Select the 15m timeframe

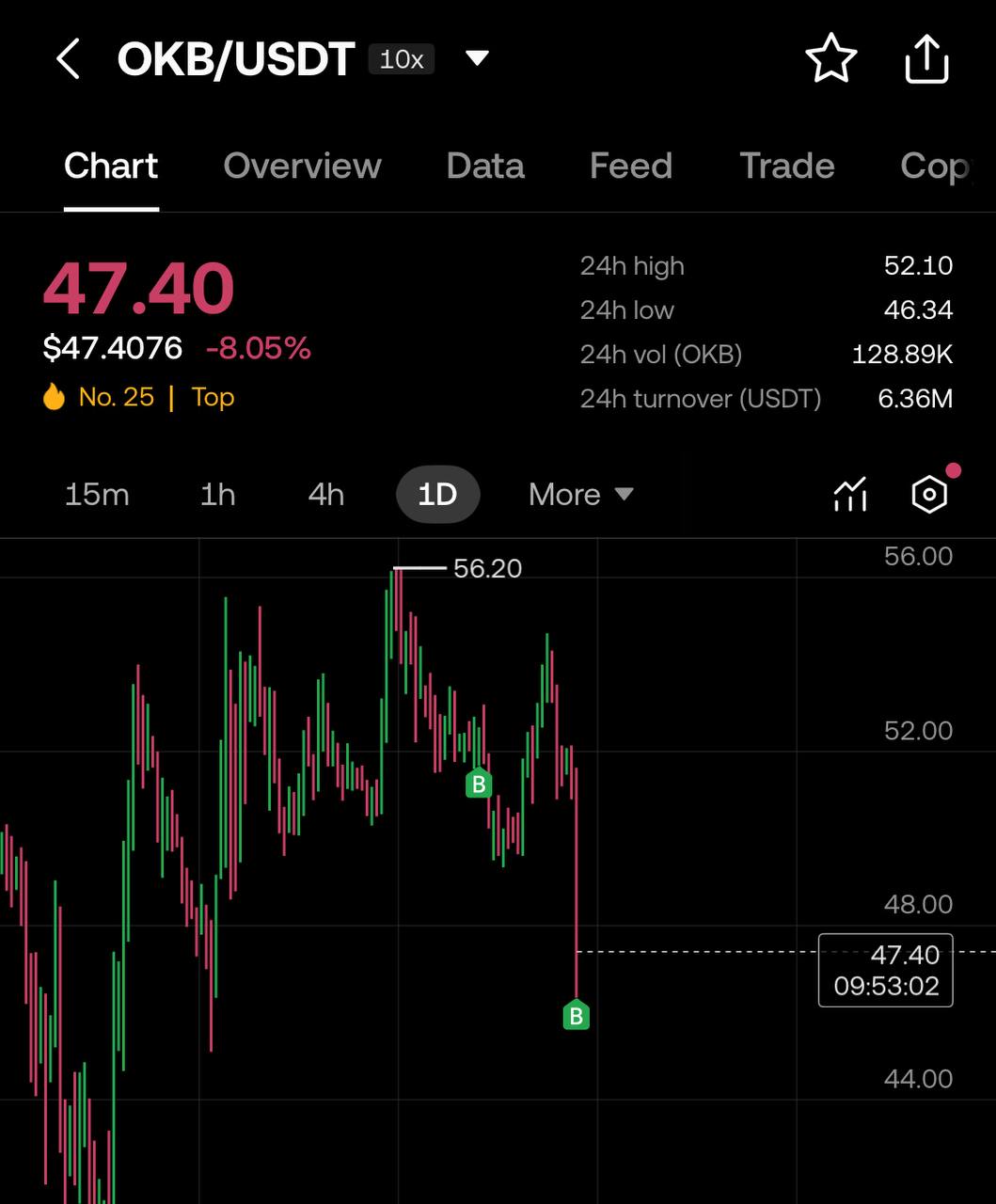[x=97, y=494]
